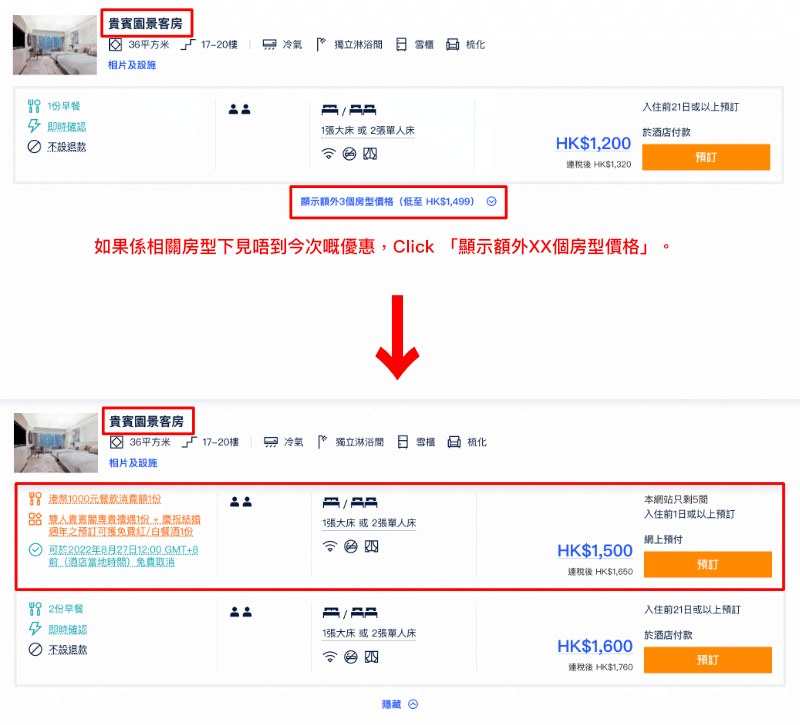Open 港幣1000元餐飲消費額1份 link
800x725 pixels.
click(x=105, y=499)
